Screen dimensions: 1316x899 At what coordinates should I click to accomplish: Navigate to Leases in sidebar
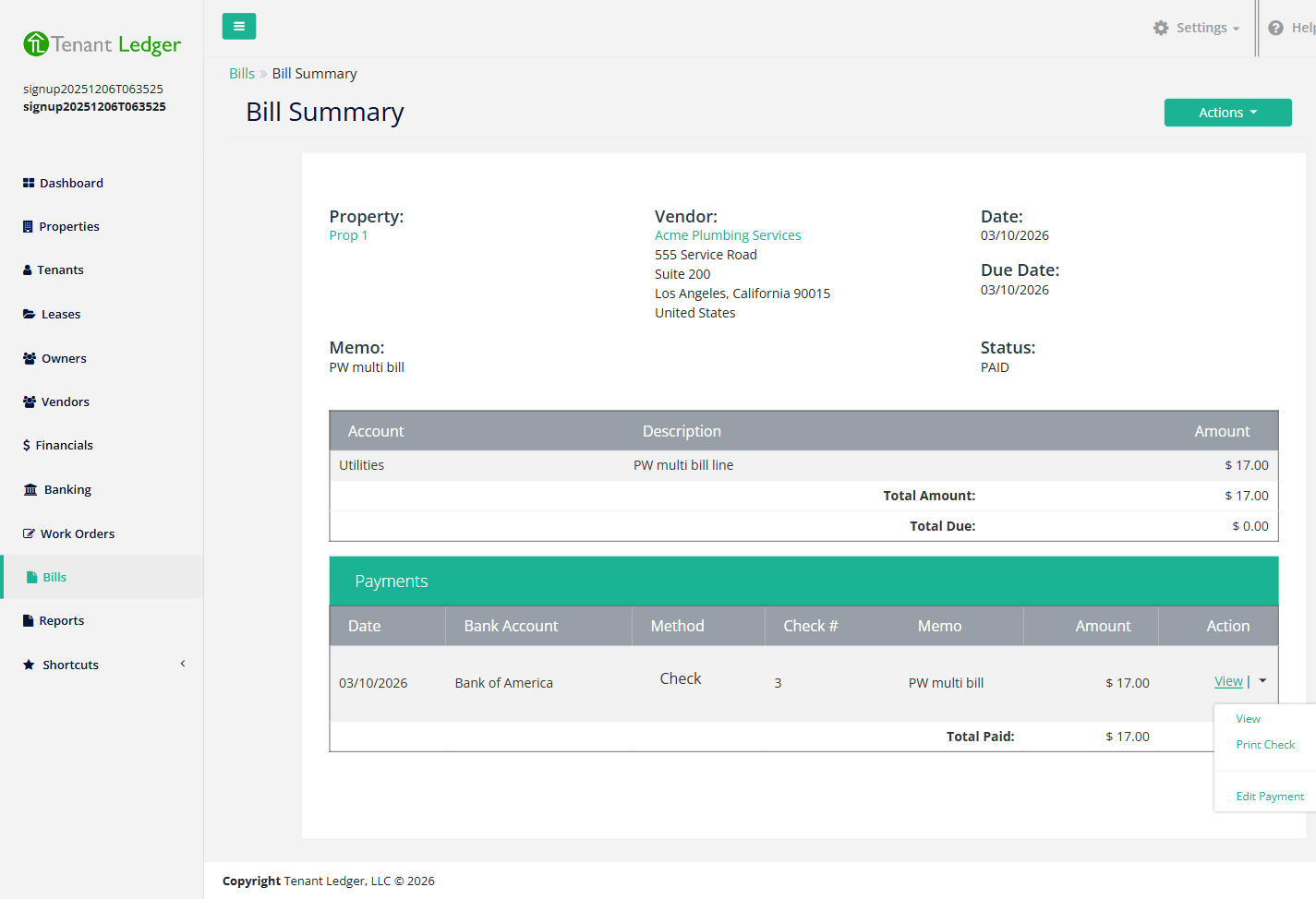coord(102,314)
